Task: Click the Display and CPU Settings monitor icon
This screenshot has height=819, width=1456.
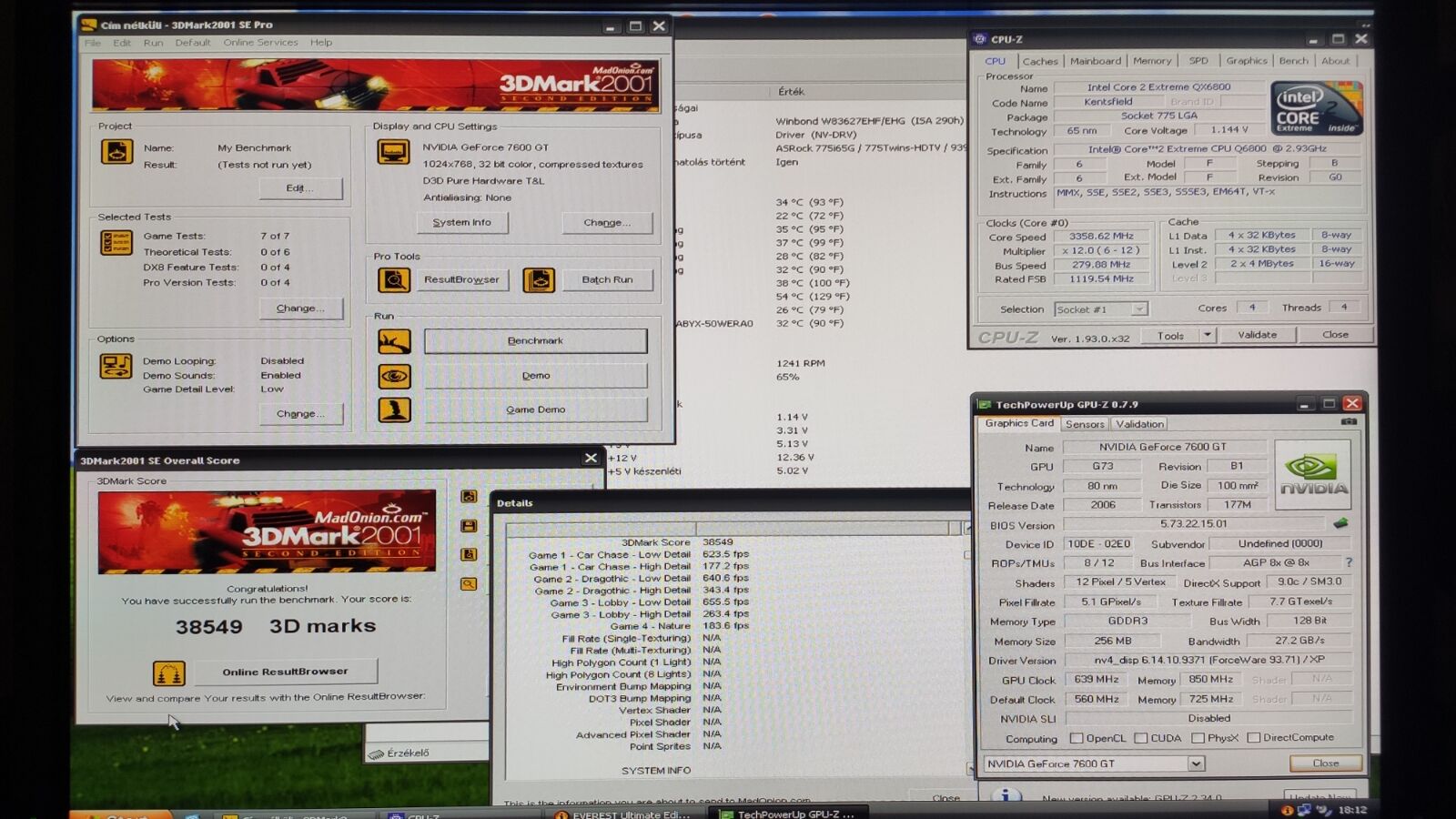Action: [x=393, y=152]
